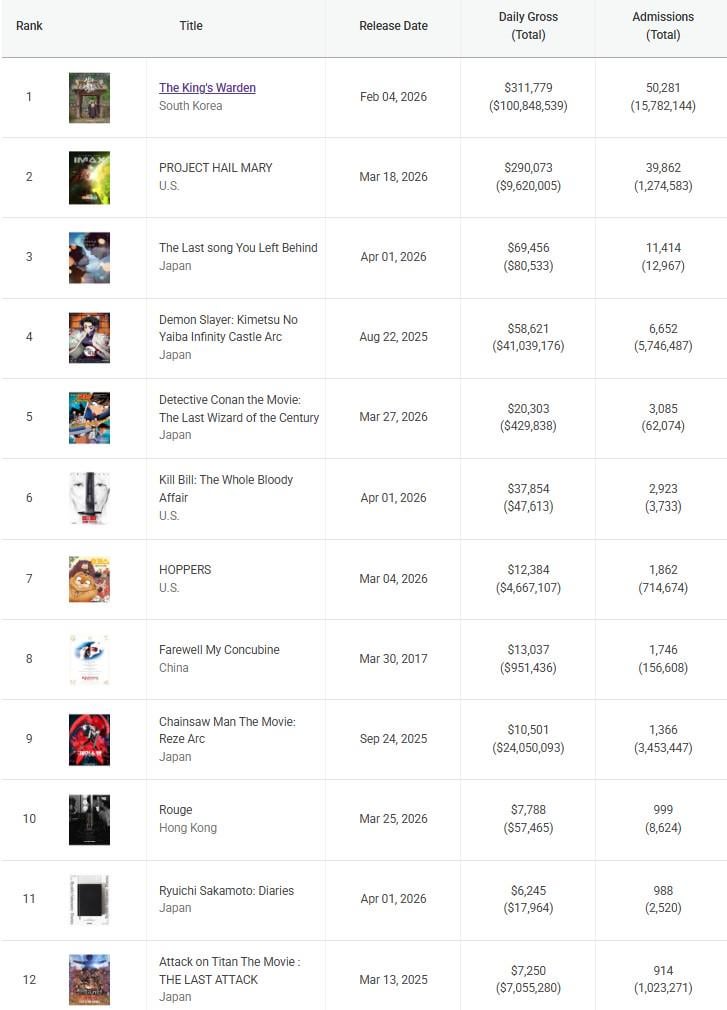
Task: Select The Last song You Left Behind poster
Action: point(89,257)
